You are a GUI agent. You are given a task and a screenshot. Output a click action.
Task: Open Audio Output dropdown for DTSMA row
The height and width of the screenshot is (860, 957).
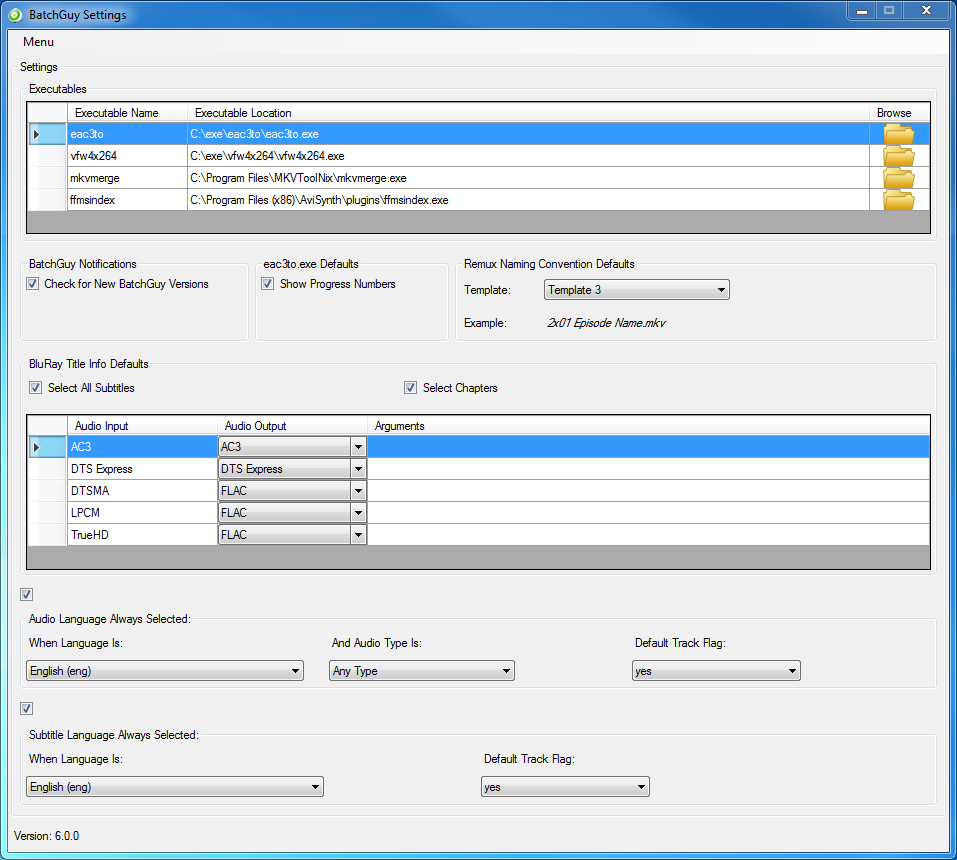pos(292,491)
